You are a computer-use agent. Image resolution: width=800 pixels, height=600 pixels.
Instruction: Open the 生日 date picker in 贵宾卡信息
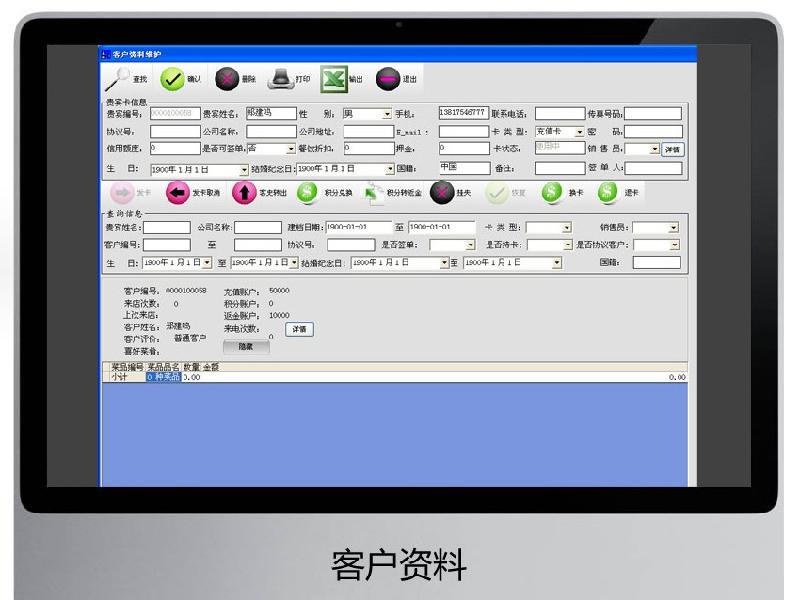(243, 170)
